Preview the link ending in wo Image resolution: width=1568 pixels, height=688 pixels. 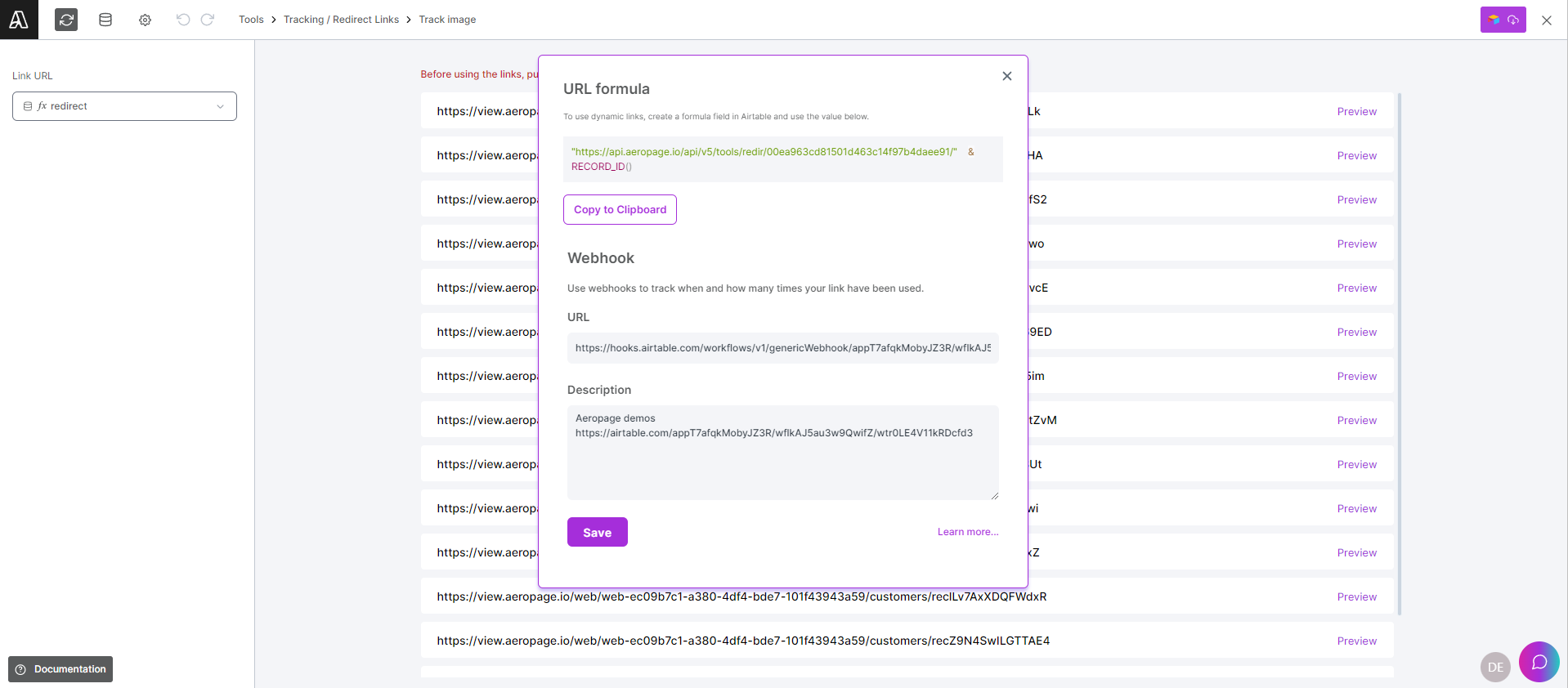[x=1356, y=244]
